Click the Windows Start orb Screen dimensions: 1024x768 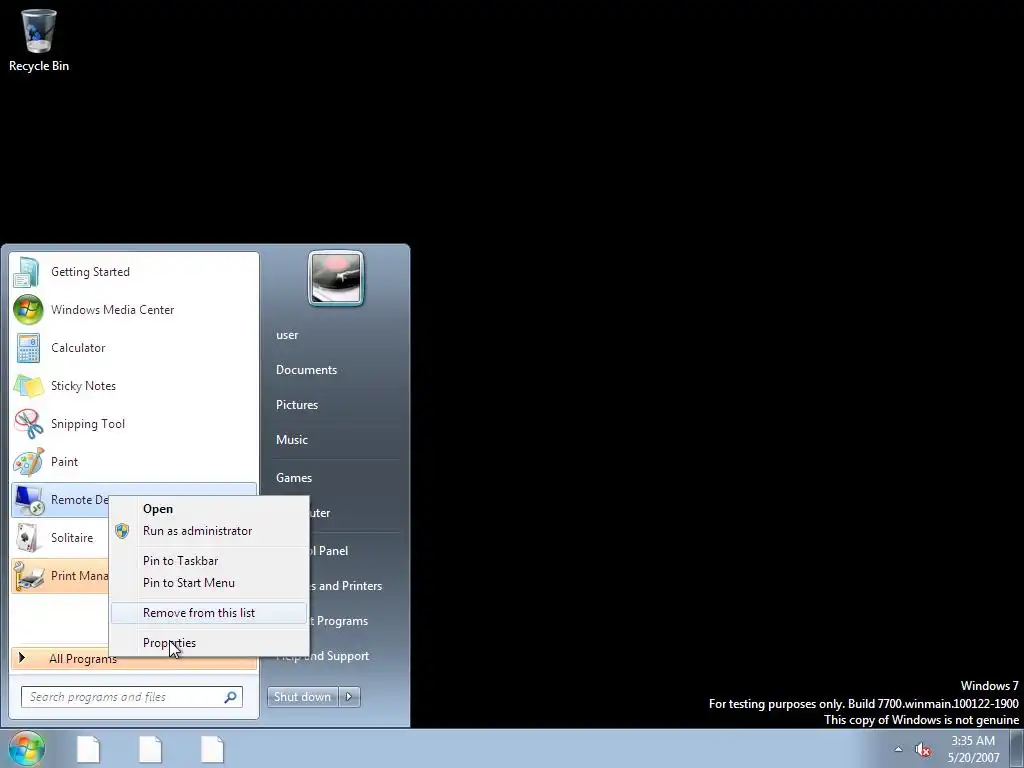pyautogui.click(x=27, y=748)
